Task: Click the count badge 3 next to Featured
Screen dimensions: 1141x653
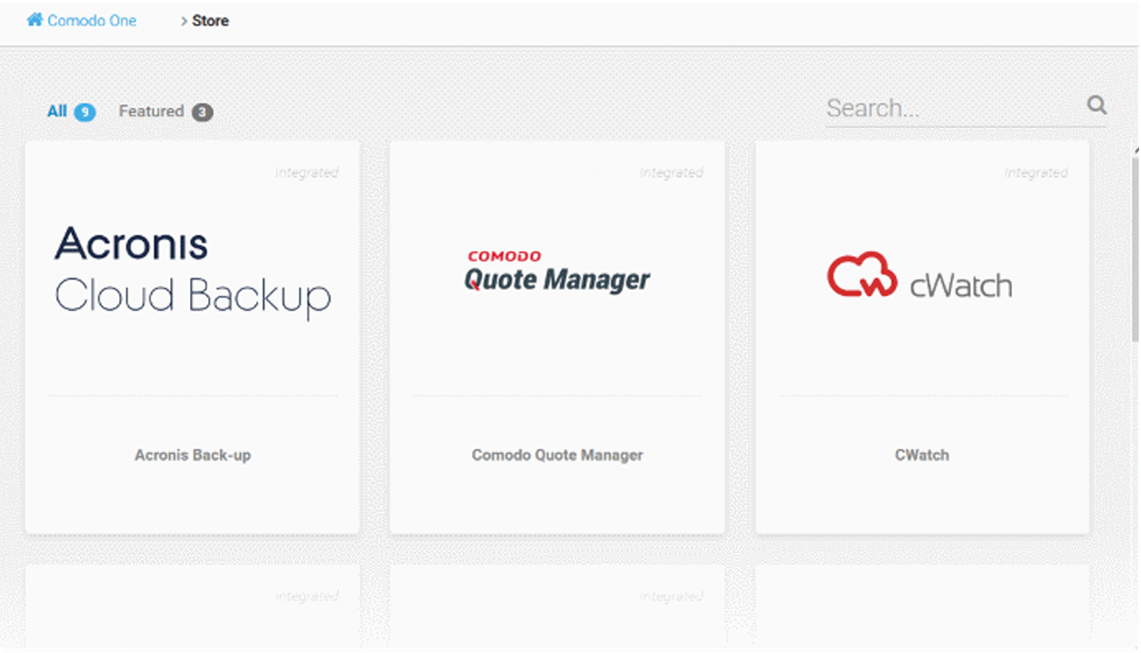Action: [x=202, y=112]
